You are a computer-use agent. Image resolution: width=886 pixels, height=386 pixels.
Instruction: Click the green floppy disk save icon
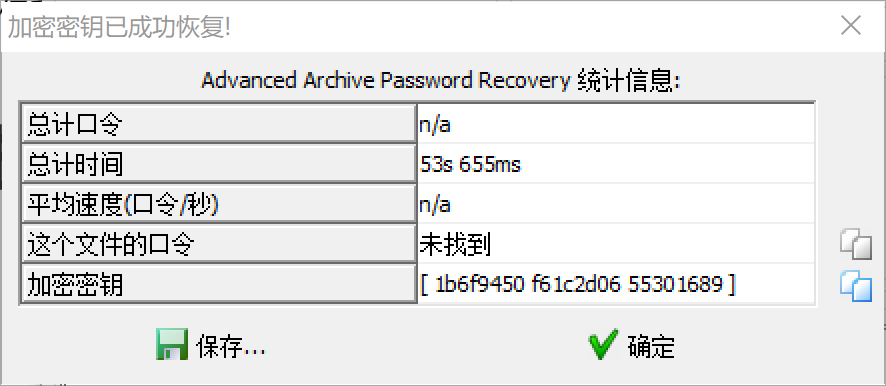[x=172, y=346]
